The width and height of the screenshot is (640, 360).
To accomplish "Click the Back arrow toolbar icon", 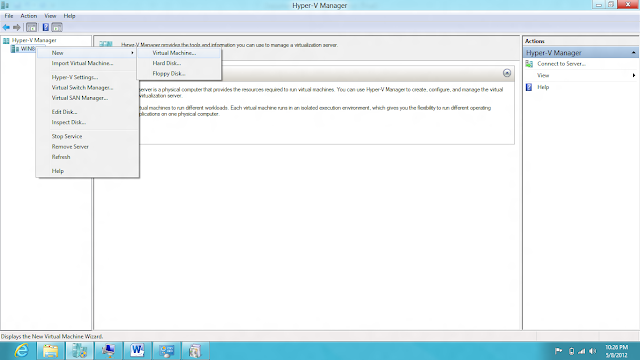I will [x=6, y=27].
